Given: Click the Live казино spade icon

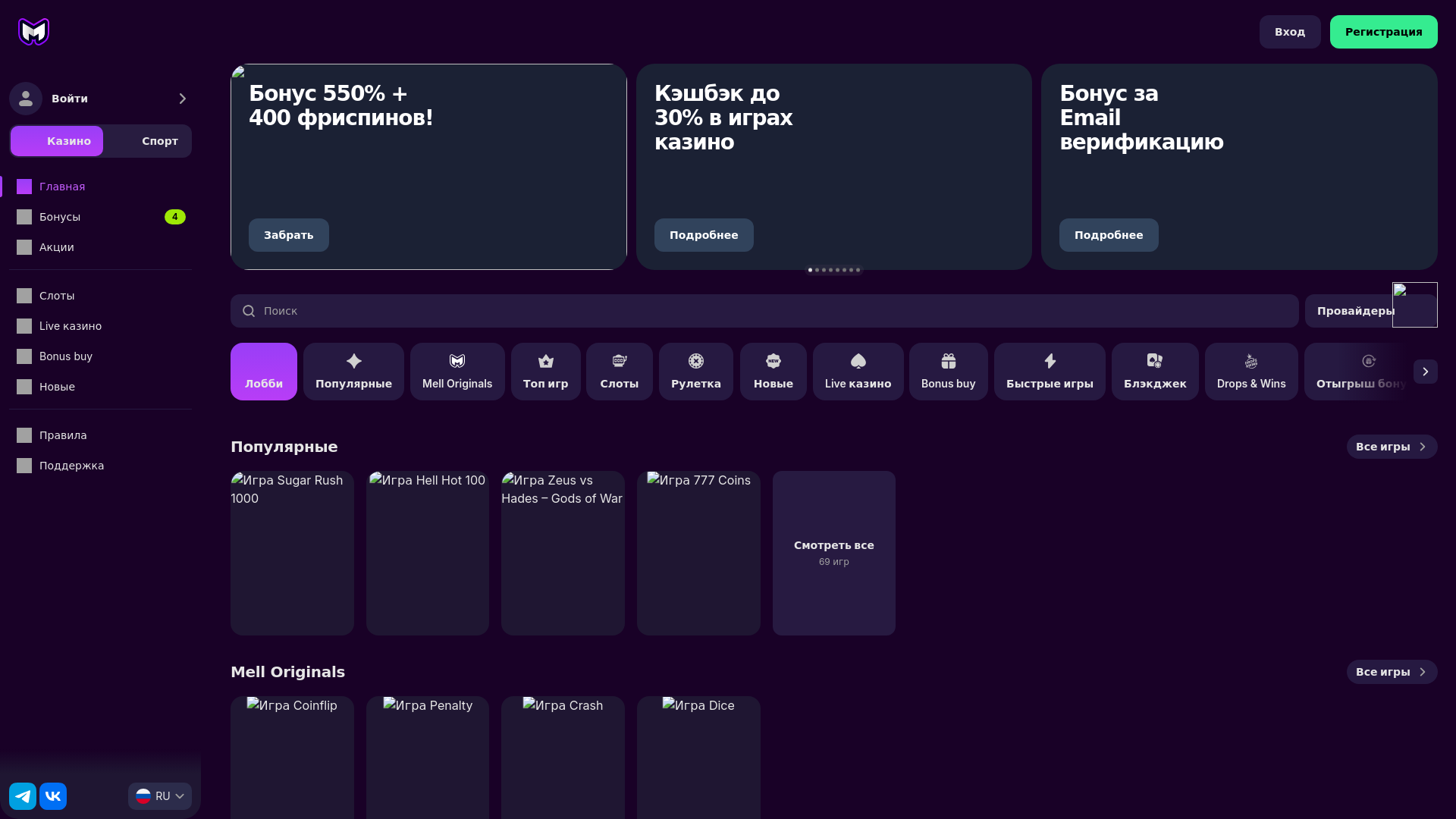Looking at the screenshot, I should tap(858, 361).
